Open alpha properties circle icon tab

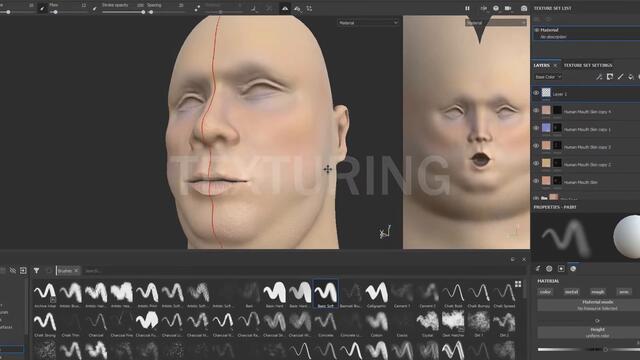549,269
